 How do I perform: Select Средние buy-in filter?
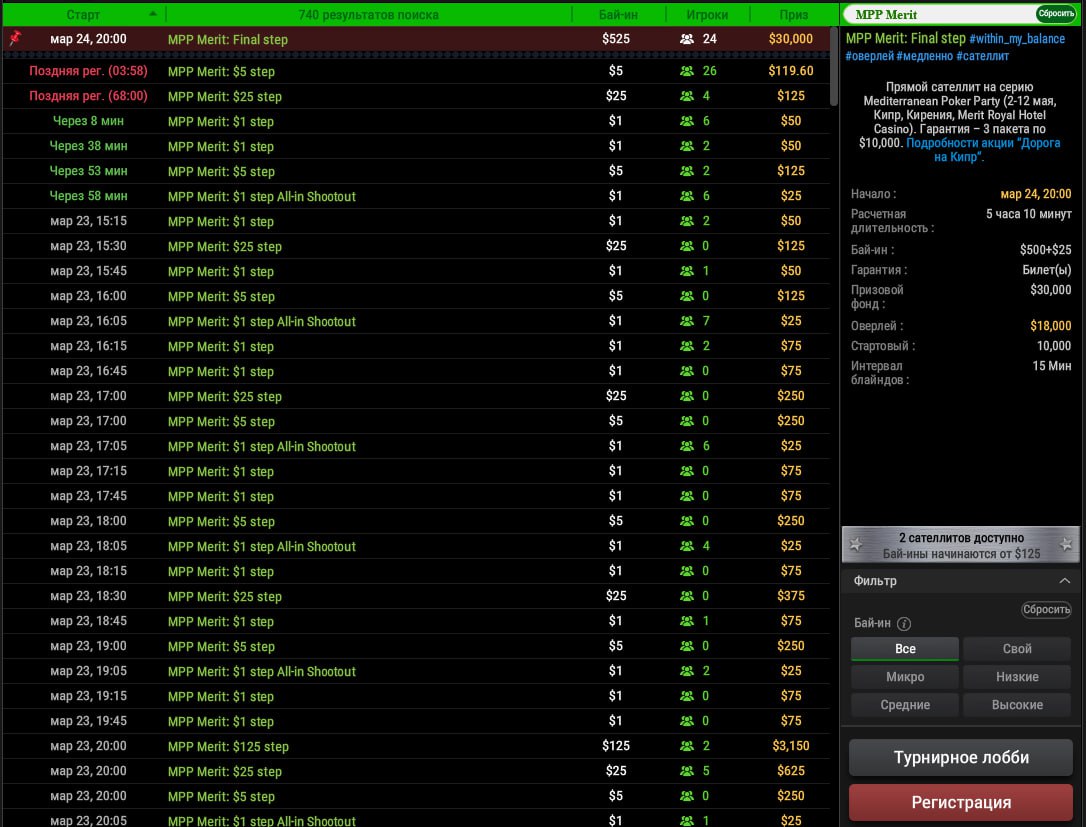905,704
